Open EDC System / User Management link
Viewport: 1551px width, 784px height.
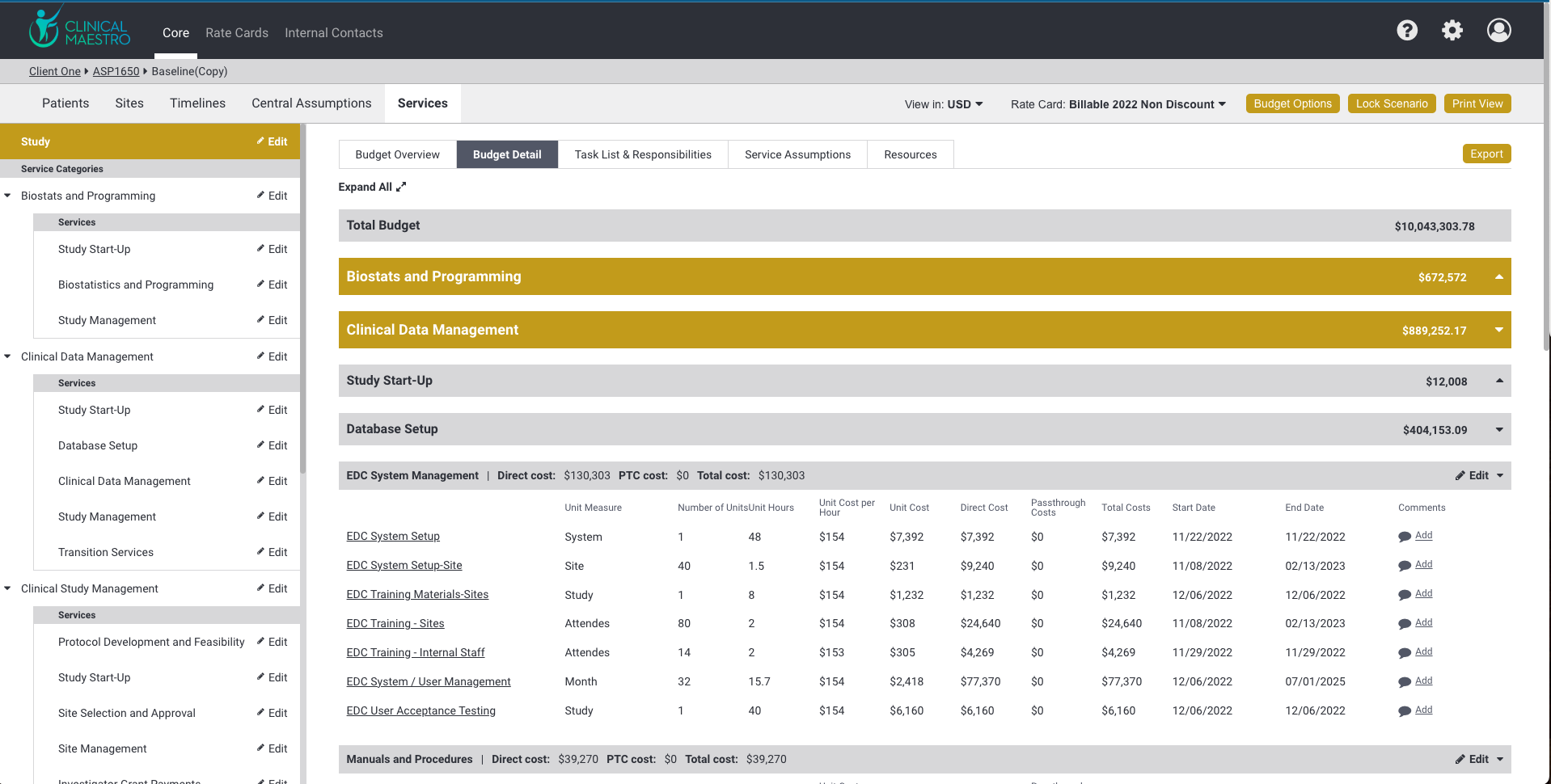428,681
